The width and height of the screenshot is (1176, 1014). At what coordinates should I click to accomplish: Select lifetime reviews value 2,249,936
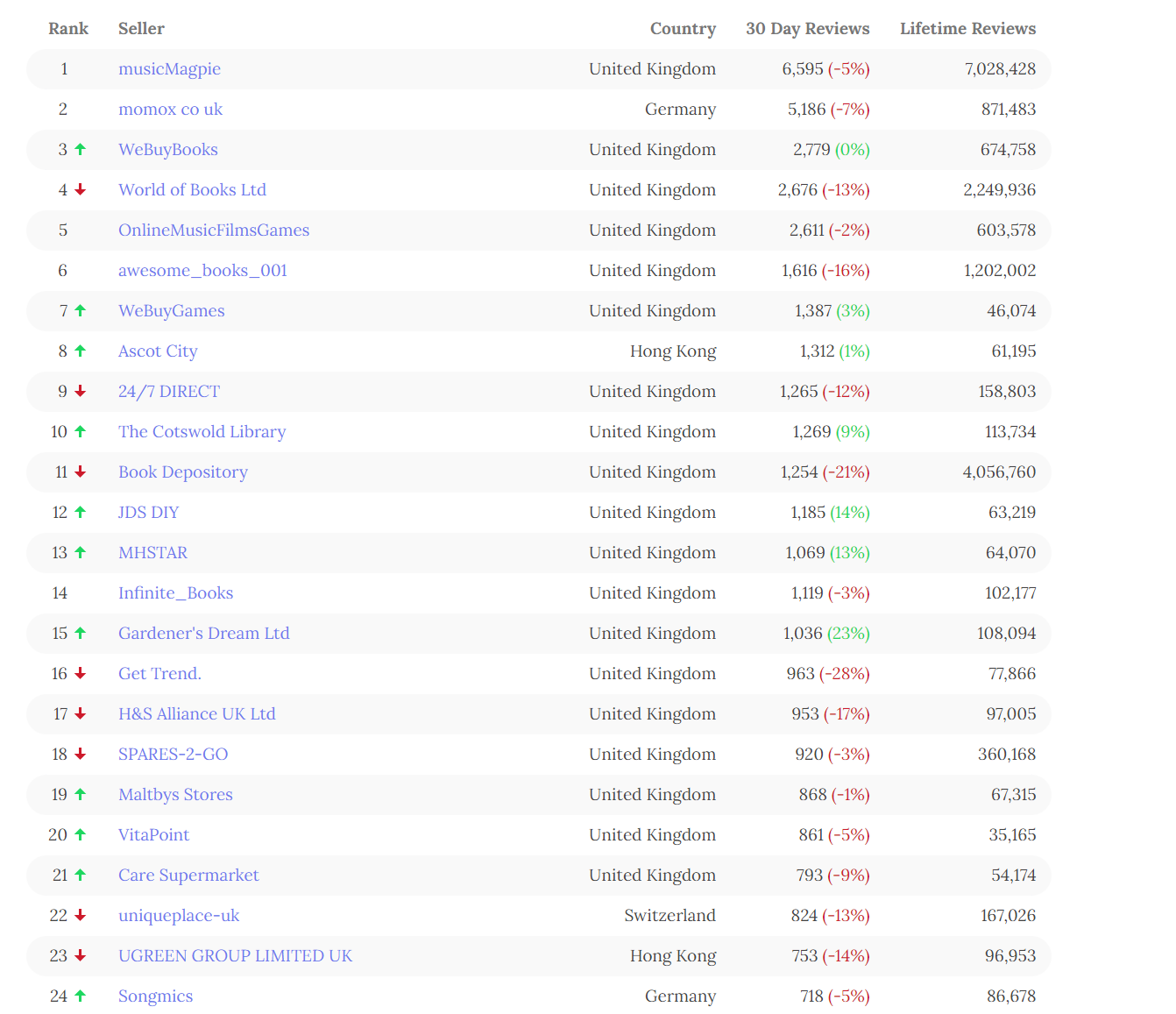(999, 190)
